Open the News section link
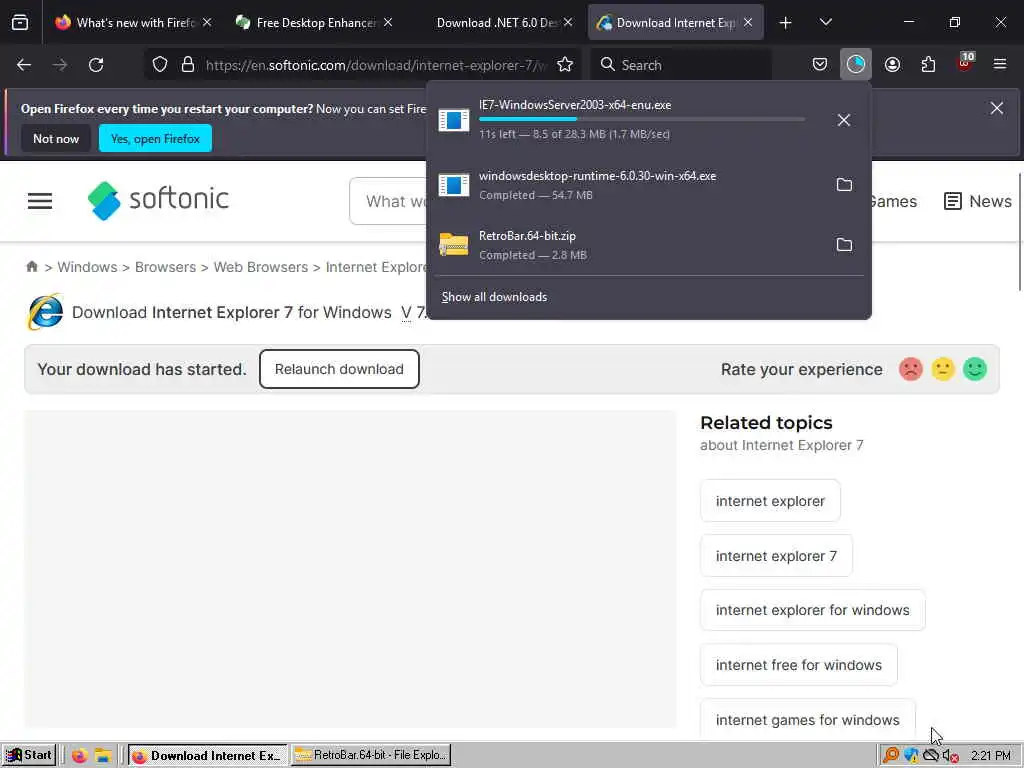 tap(978, 201)
